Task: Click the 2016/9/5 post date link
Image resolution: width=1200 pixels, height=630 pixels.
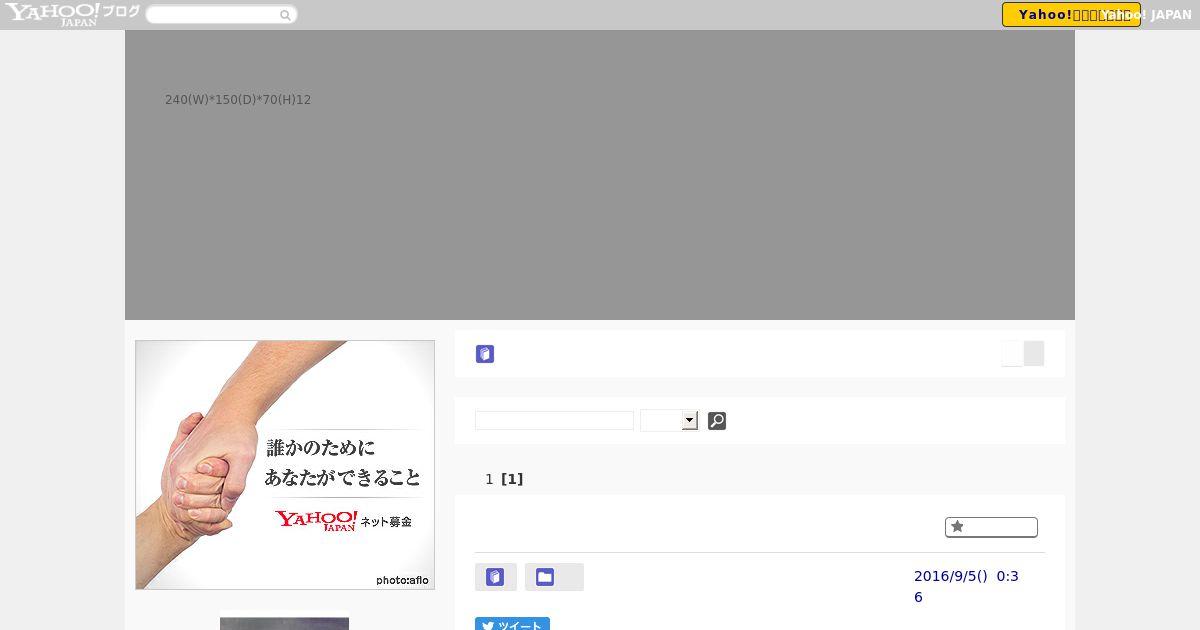Action: click(967, 586)
